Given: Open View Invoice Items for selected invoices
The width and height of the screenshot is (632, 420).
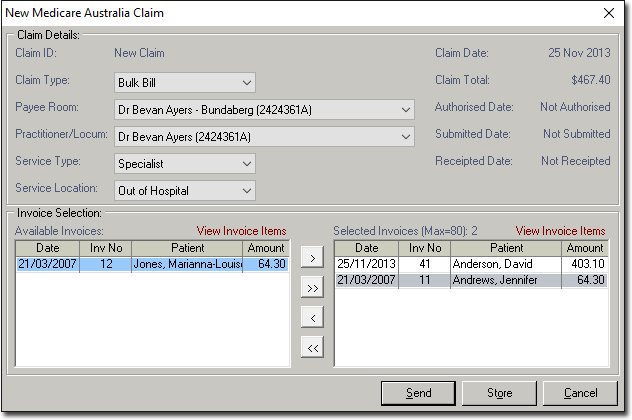Looking at the screenshot, I should (x=560, y=231).
